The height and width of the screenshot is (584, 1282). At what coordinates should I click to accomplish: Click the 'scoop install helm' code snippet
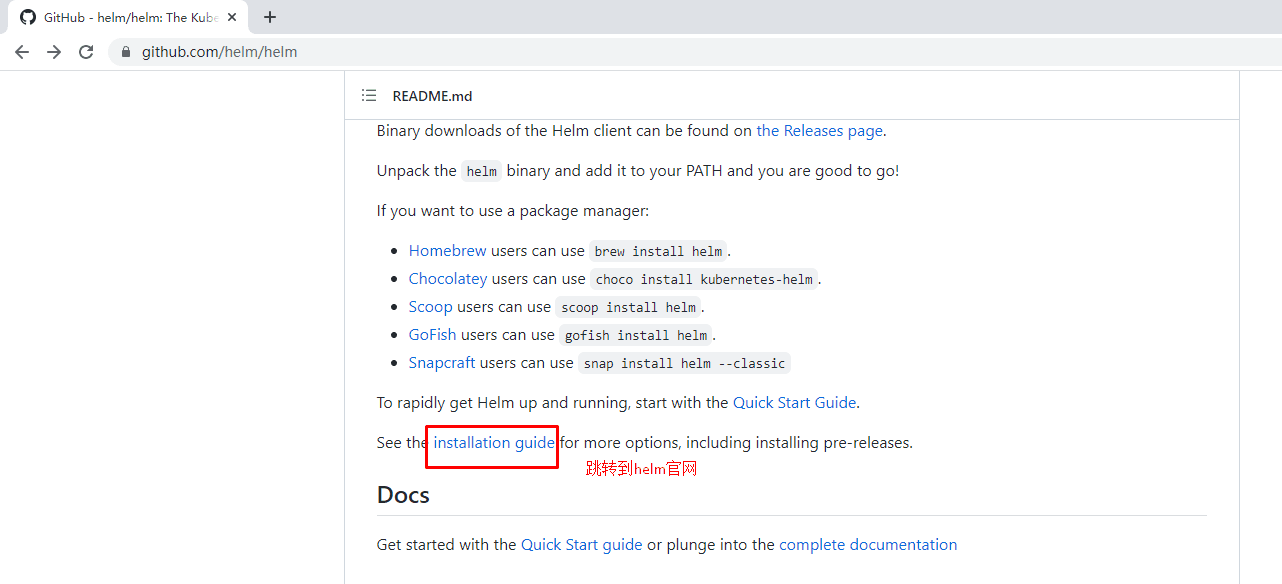(628, 307)
